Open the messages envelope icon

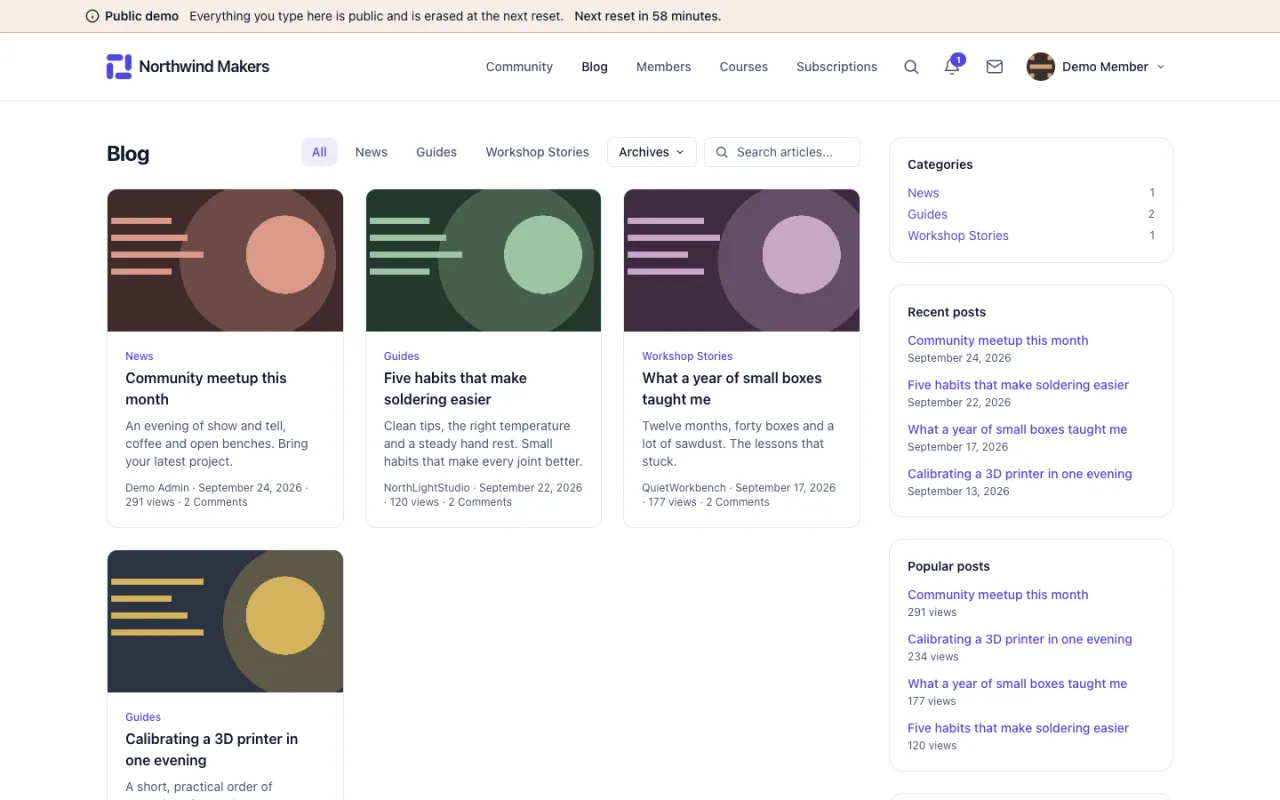tap(994, 67)
